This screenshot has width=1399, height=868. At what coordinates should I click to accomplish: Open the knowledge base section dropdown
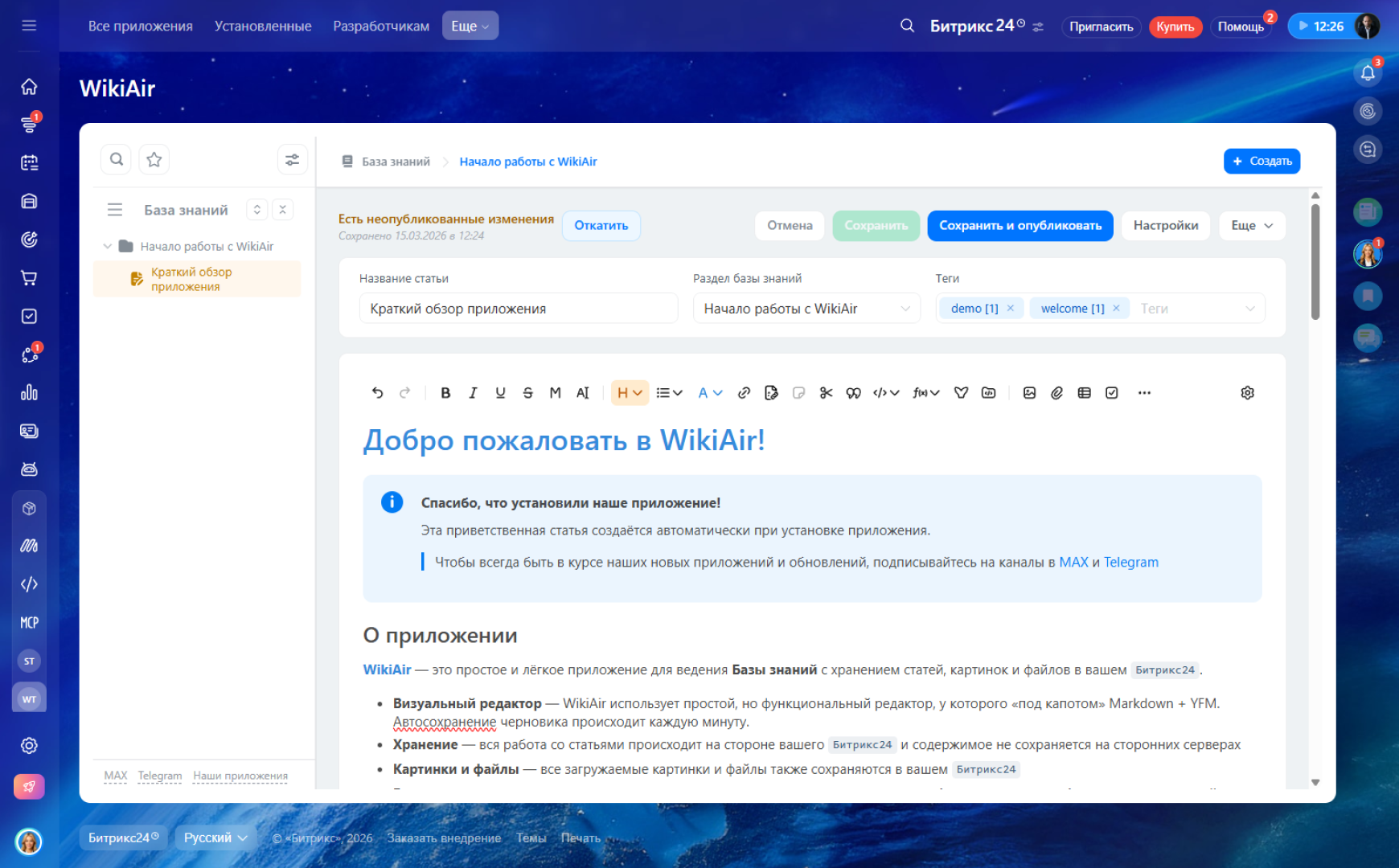[806, 309]
